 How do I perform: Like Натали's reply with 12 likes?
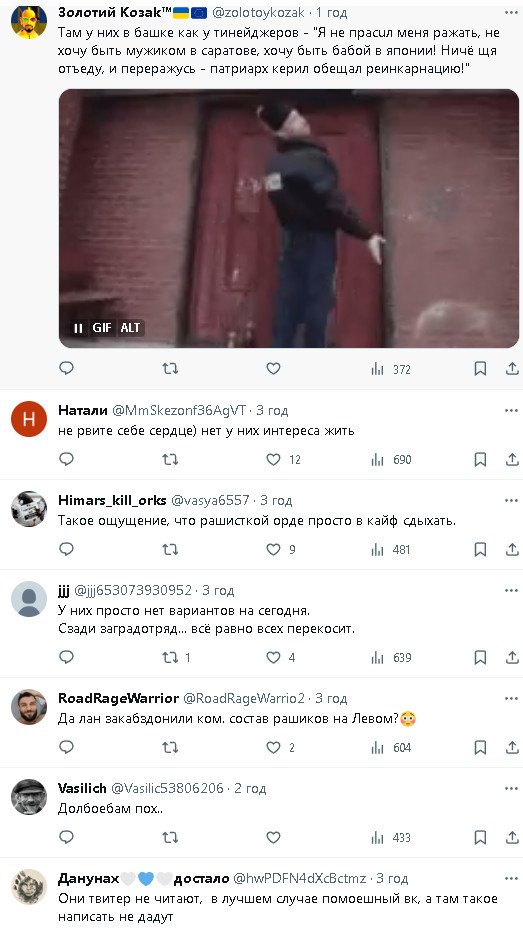pyautogui.click(x=273, y=459)
